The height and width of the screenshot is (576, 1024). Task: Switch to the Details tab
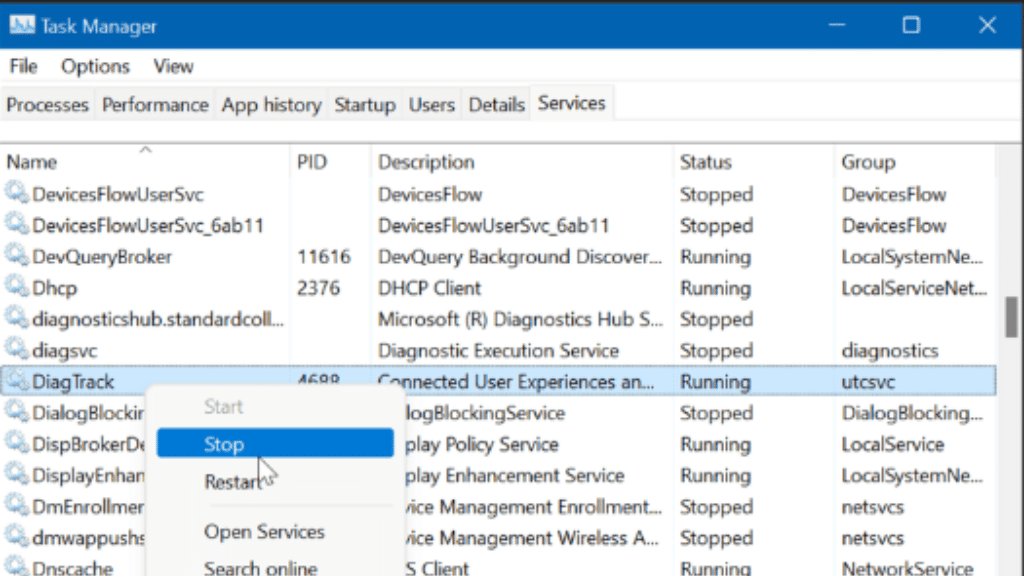[x=496, y=104]
